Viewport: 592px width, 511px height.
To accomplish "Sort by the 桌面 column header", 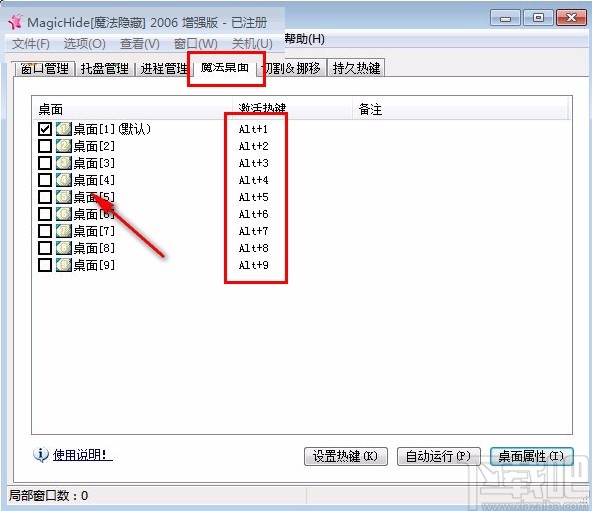I will pyautogui.click(x=132, y=109).
